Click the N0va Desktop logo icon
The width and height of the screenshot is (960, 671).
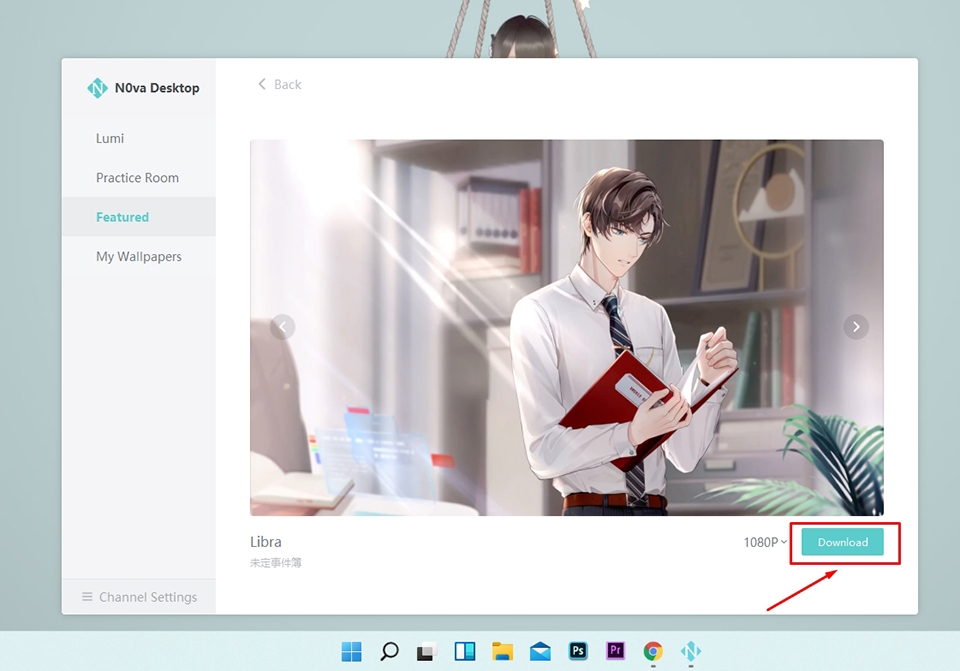point(97,88)
